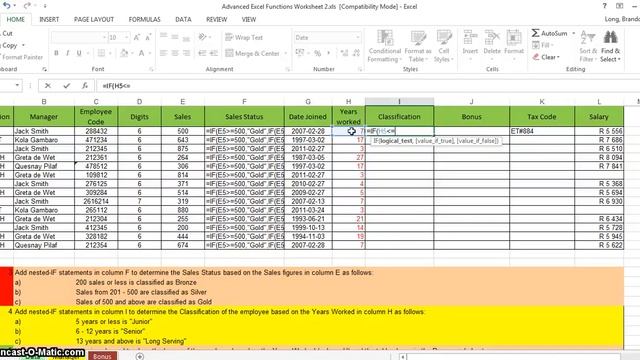
Task: Cancel the formula entry with X button
Action: [x=48, y=86]
